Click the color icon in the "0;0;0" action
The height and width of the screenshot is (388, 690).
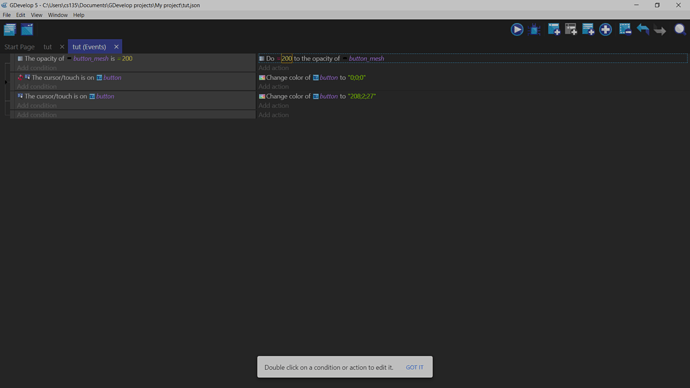(x=262, y=77)
